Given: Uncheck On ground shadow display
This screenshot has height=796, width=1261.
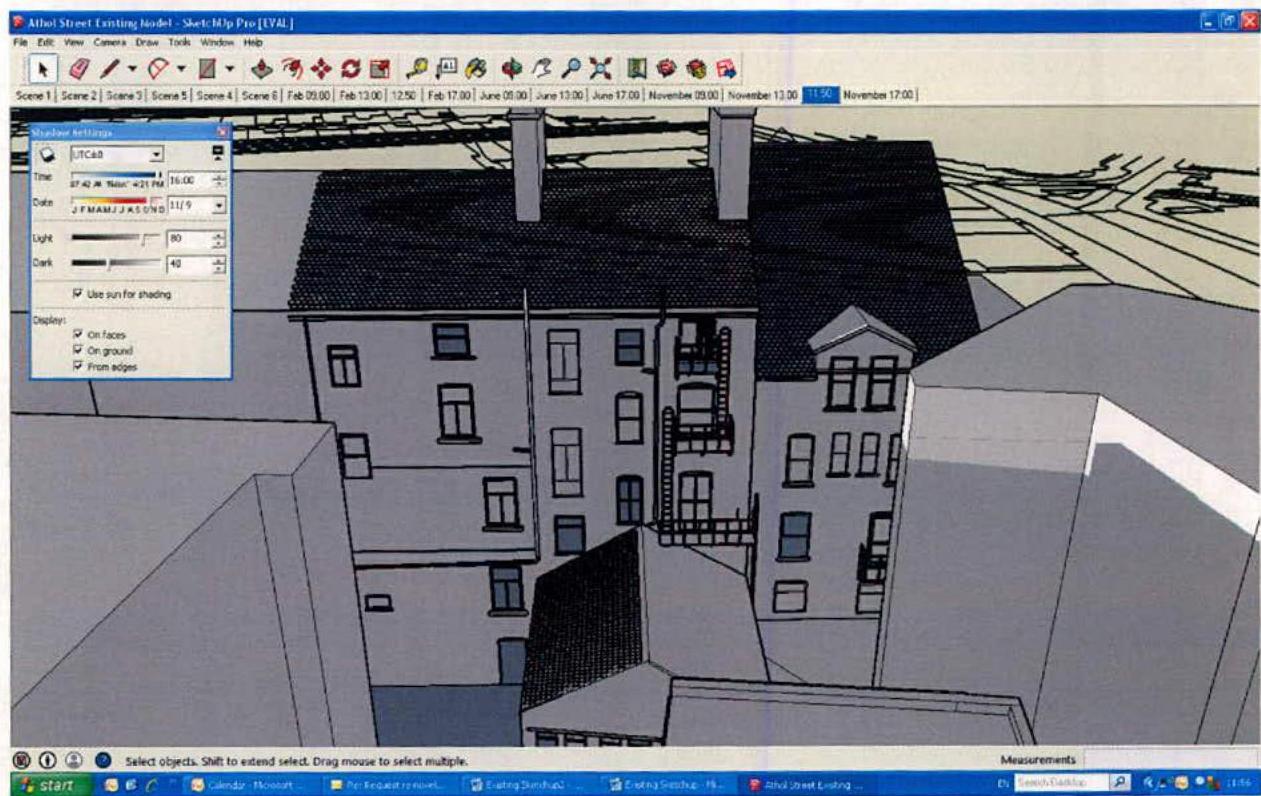Looking at the screenshot, I should [77, 348].
